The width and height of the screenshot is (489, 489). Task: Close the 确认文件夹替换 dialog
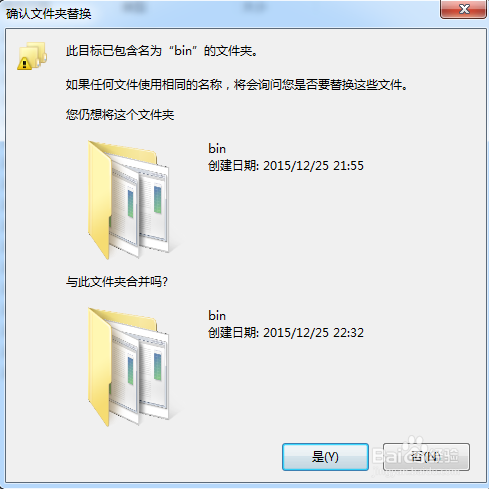coord(464,9)
